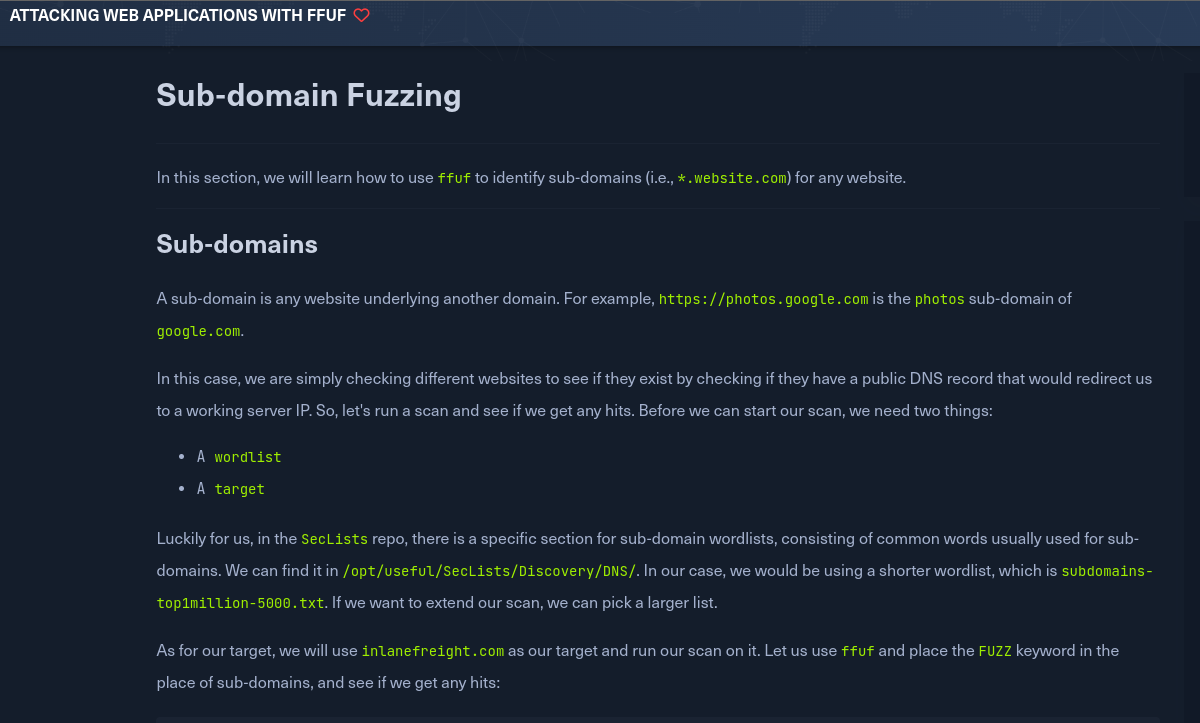Image resolution: width=1200 pixels, height=723 pixels.
Task: Click the 'https://photos.google.com' example URL
Action: pos(763,299)
